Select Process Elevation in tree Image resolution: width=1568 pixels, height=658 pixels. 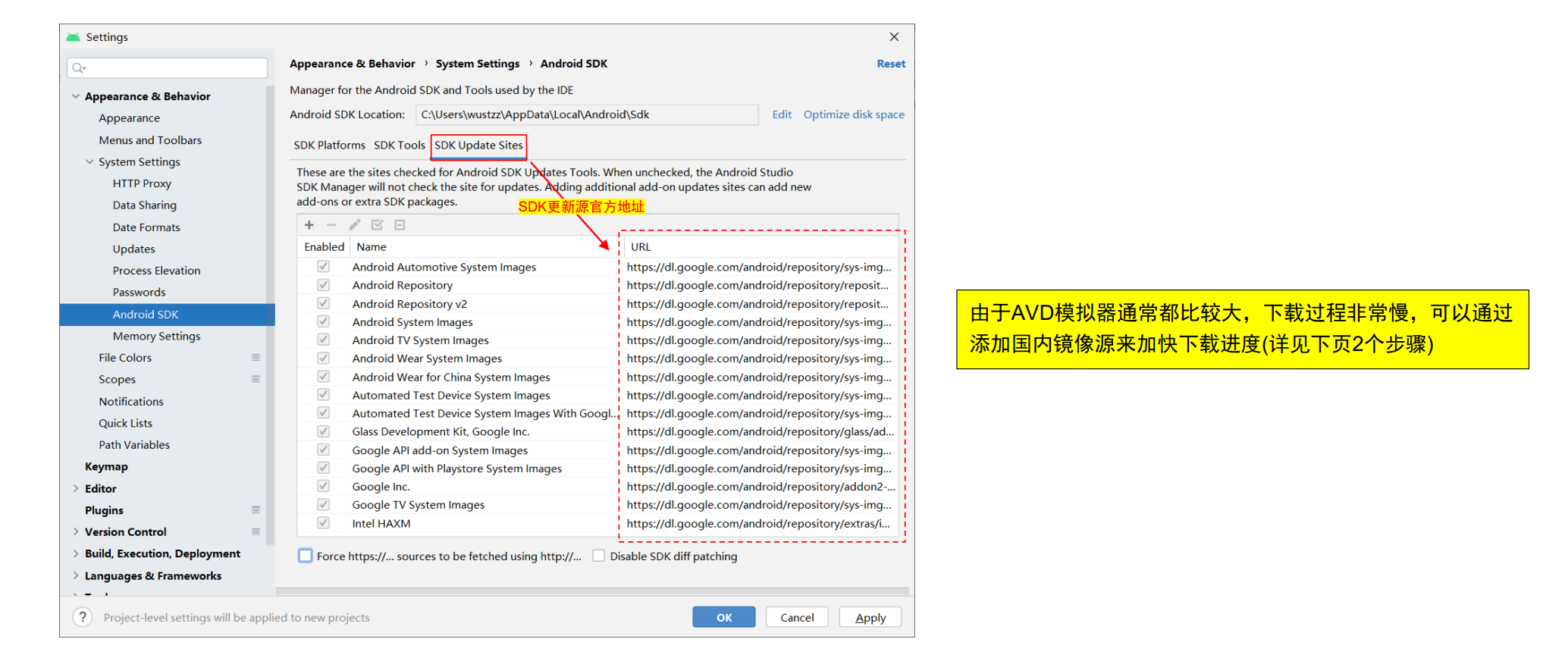pos(156,271)
